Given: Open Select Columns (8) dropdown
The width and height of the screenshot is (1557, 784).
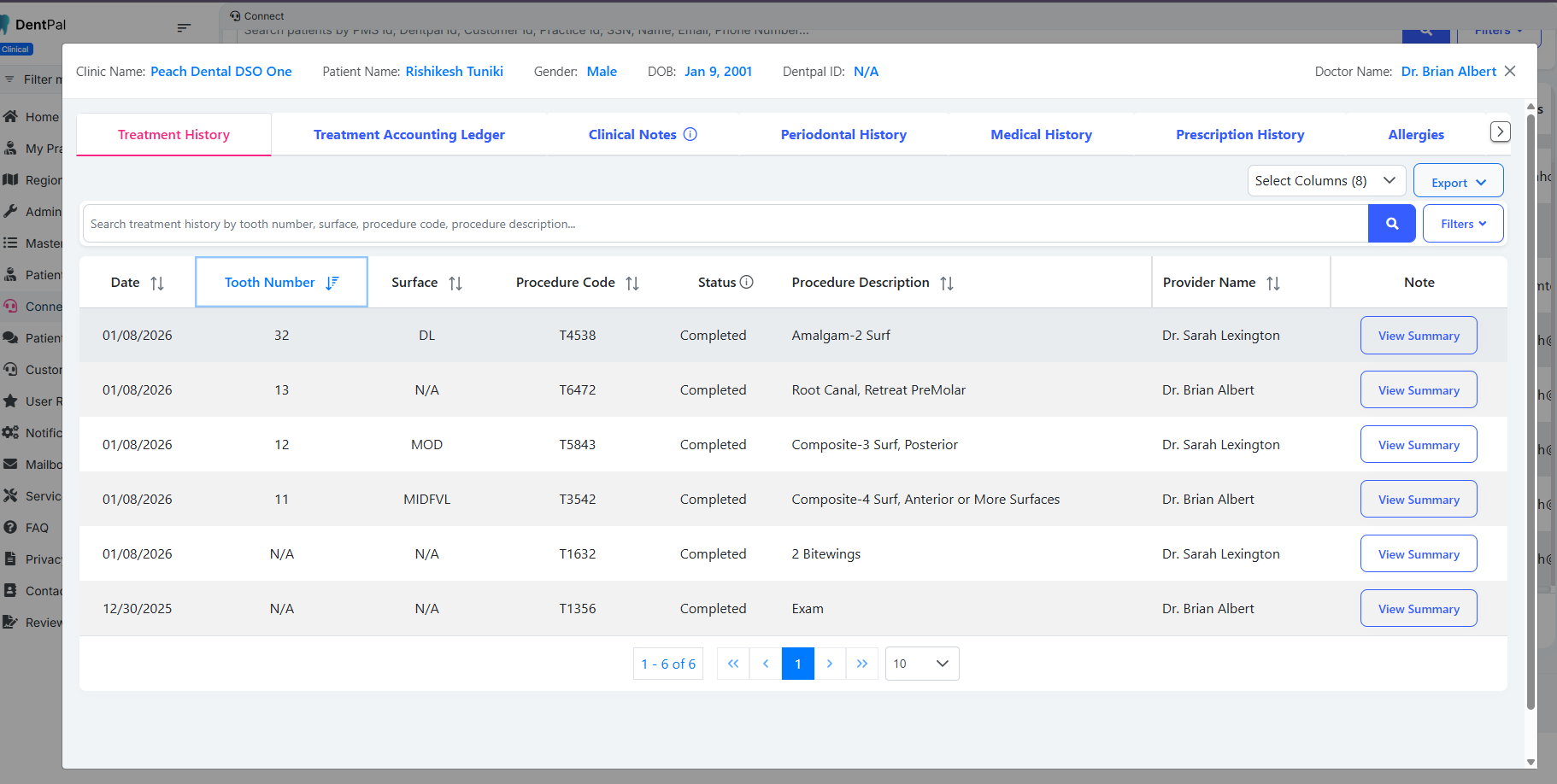Looking at the screenshot, I should tap(1325, 181).
